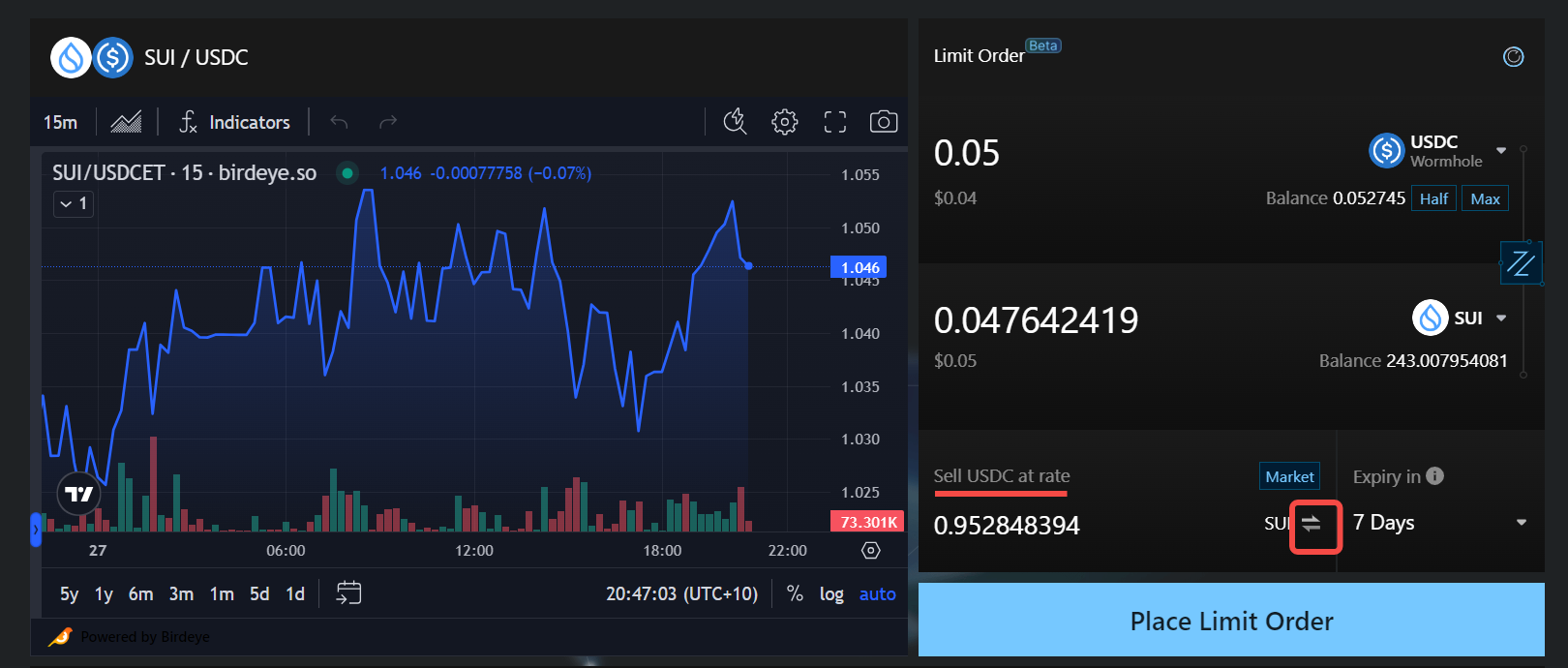Open the go to date calendar icon

(348, 592)
